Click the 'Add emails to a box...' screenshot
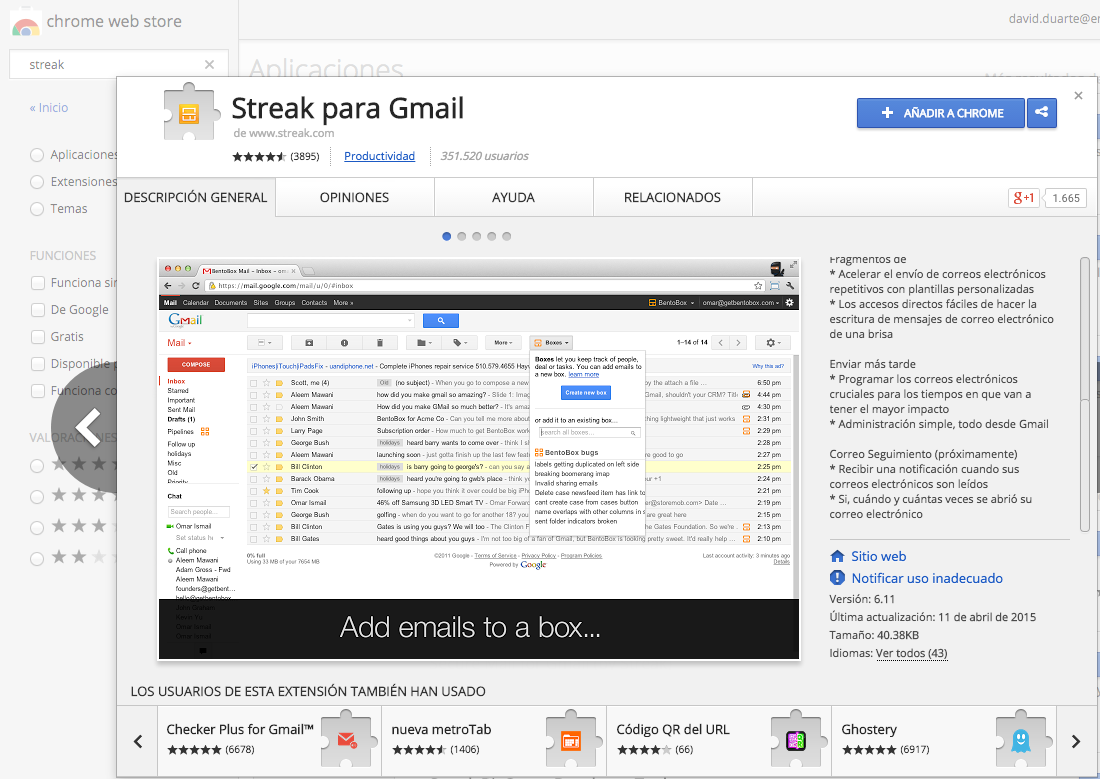1100x779 pixels. coord(479,459)
